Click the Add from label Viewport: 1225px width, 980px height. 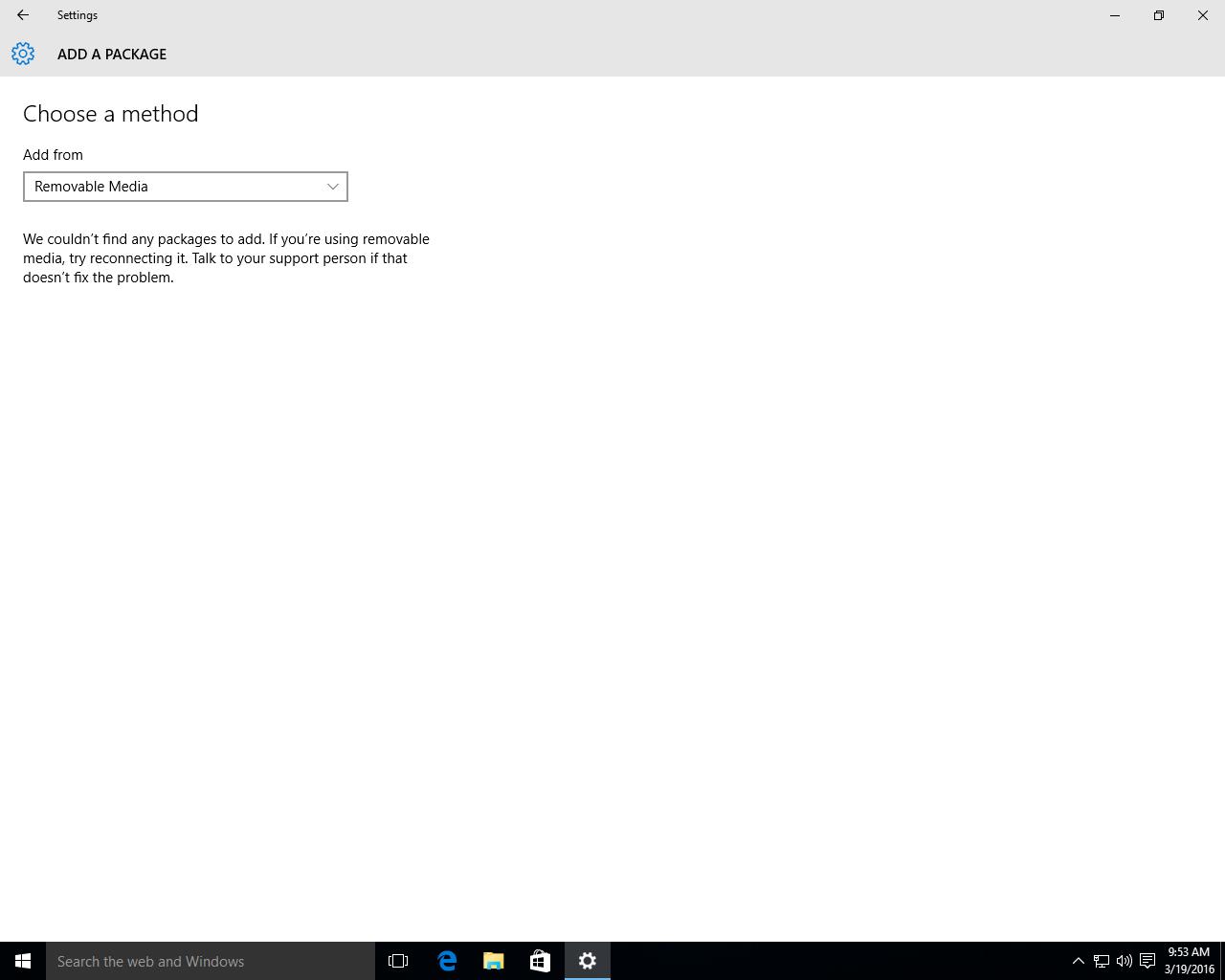click(x=53, y=155)
